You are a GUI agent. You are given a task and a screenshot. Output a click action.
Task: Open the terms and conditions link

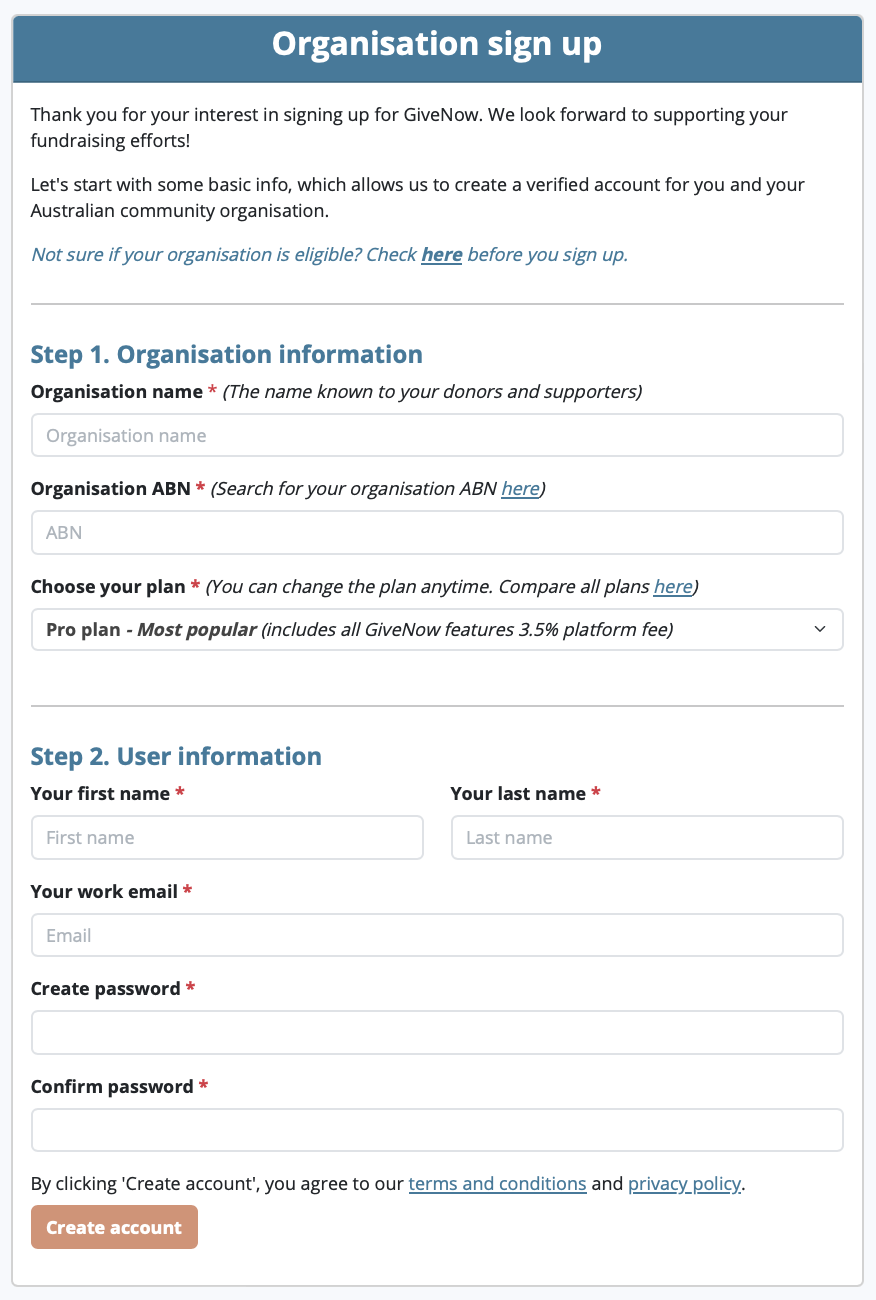coord(497,1183)
